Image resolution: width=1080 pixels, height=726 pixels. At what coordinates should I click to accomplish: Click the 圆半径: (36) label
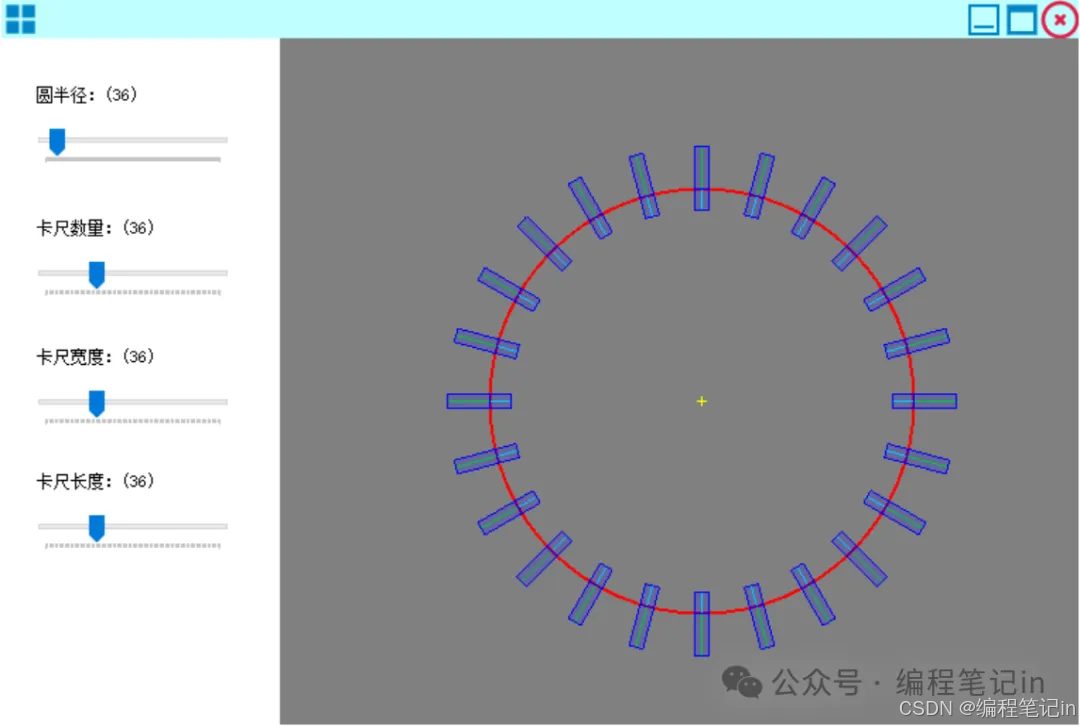[x=87, y=95]
